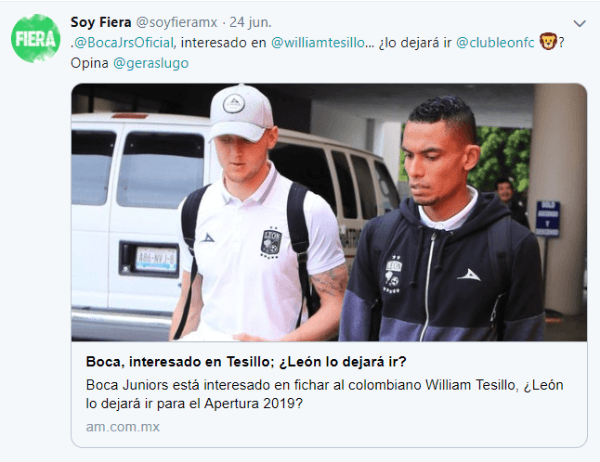Go to the @clubleonfc mention
The image size is (600, 462).
(495, 42)
